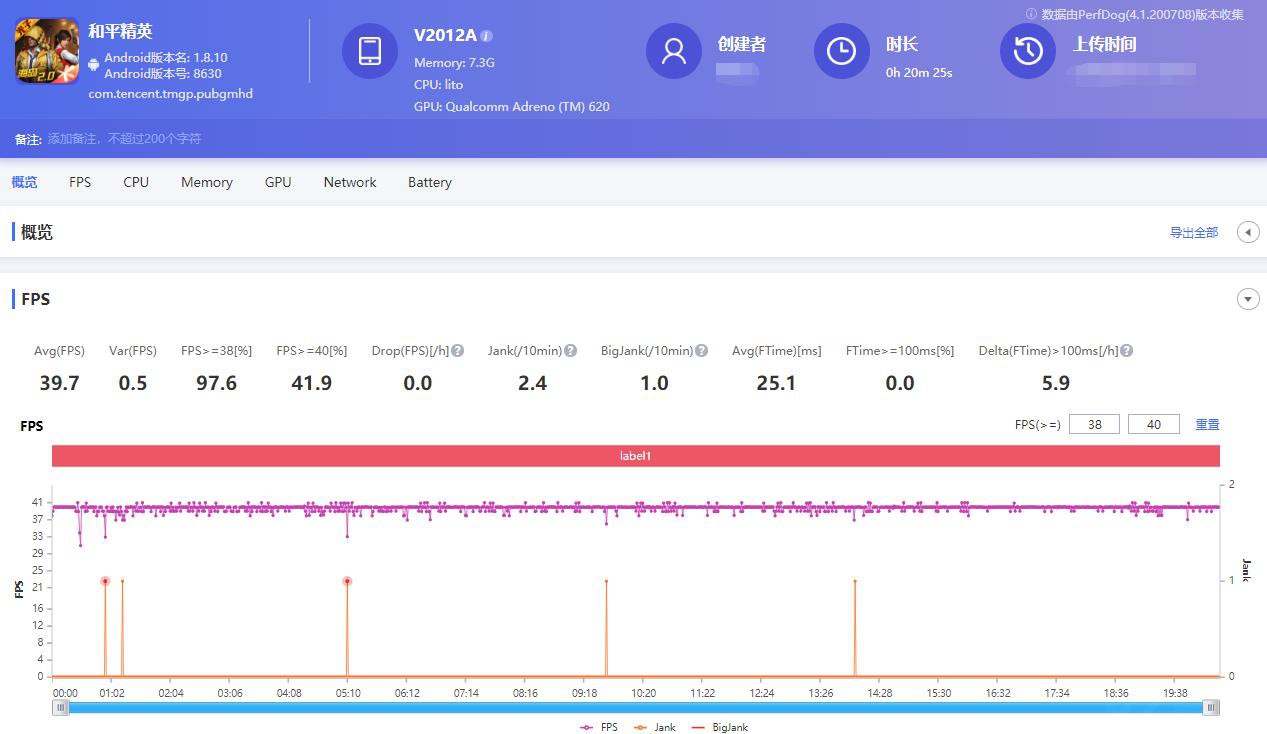The width and height of the screenshot is (1267, 734).
Task: Toggle the Jank series in chart legend
Action: tap(655, 727)
